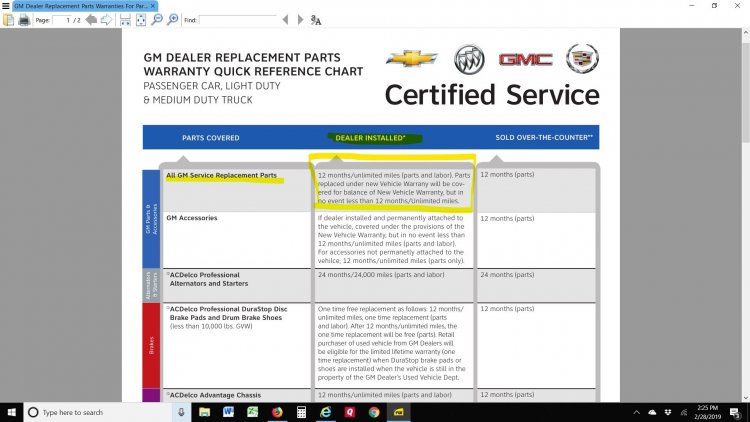Click the Zoom In magnifier
750x422 pixels.
point(172,20)
